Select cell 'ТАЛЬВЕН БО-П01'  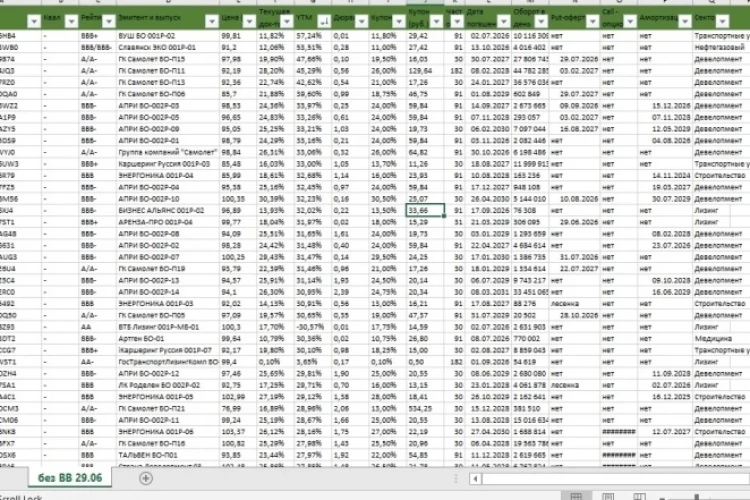tap(168, 455)
